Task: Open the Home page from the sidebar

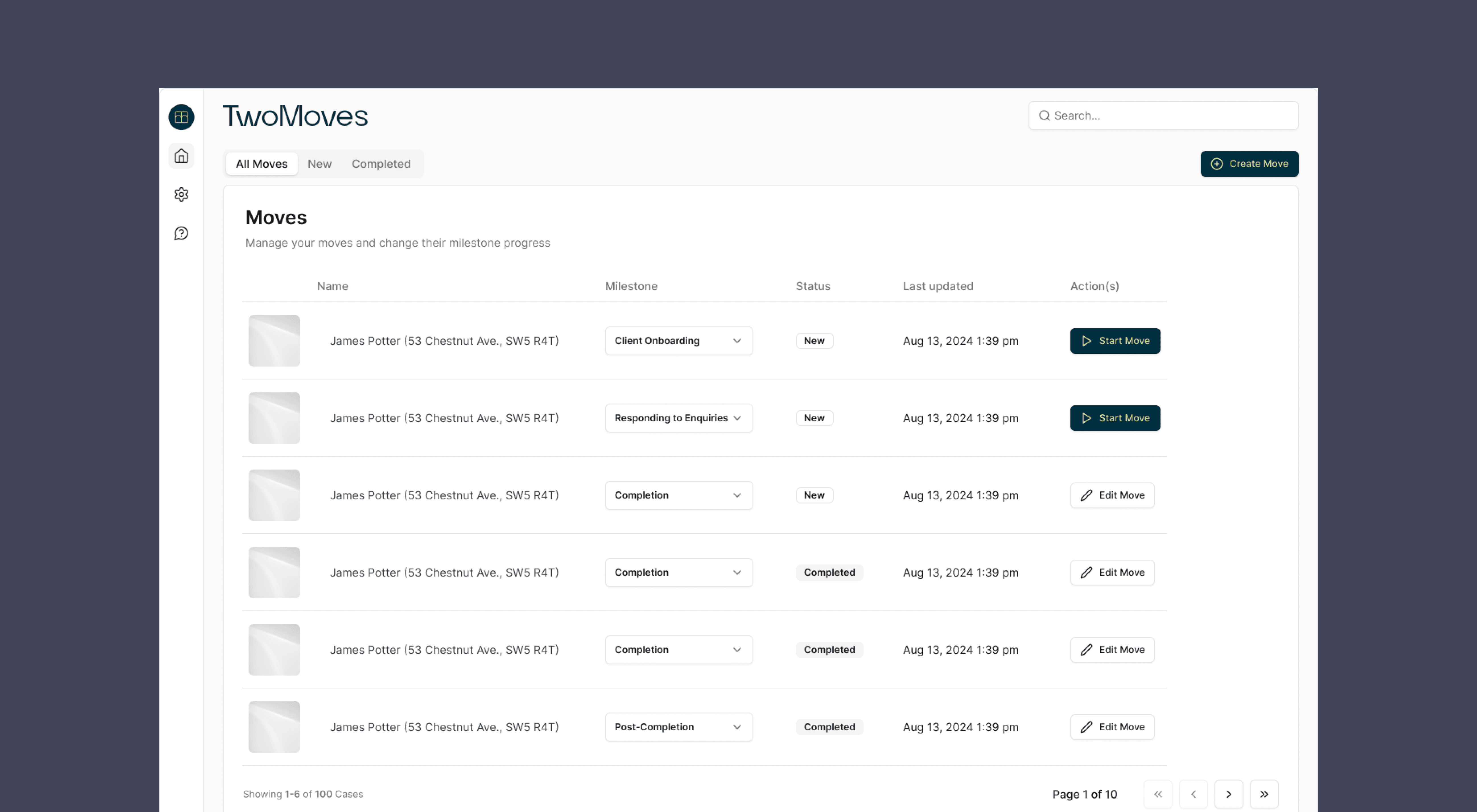Action: [x=181, y=156]
